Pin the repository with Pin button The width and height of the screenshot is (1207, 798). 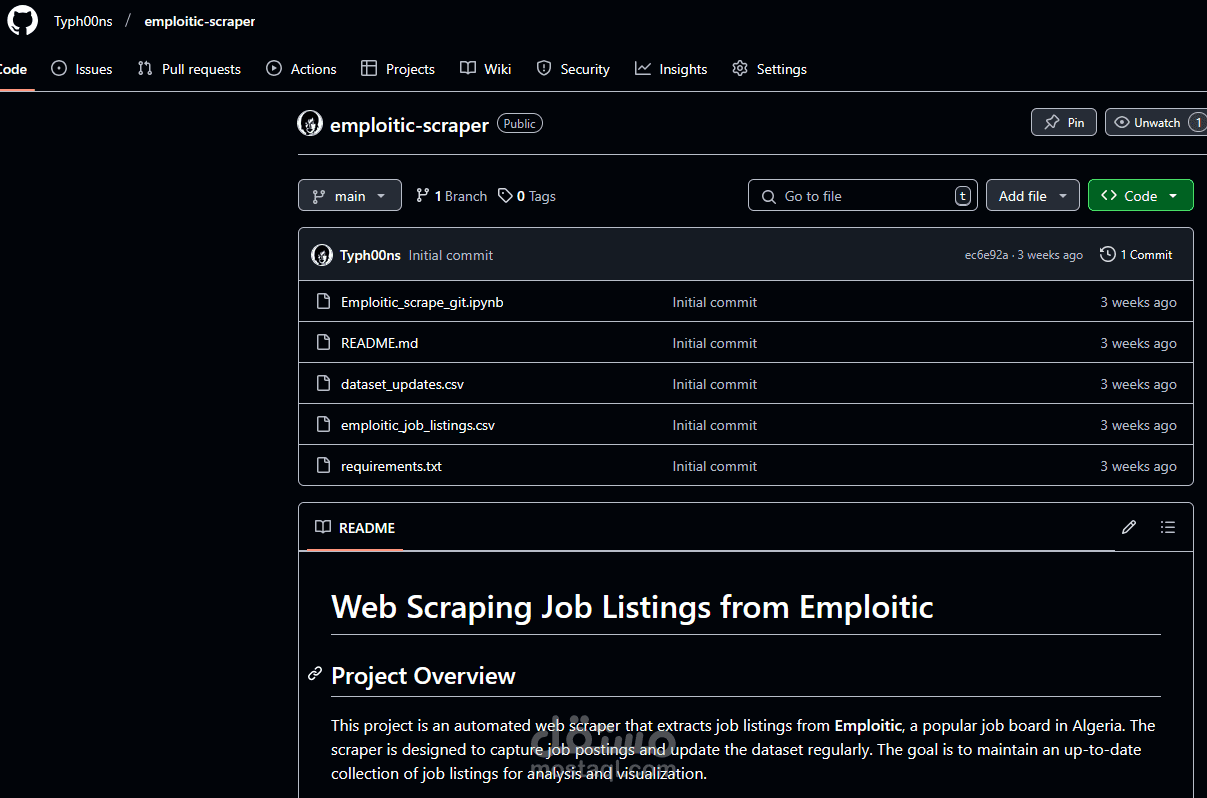[x=1064, y=122]
